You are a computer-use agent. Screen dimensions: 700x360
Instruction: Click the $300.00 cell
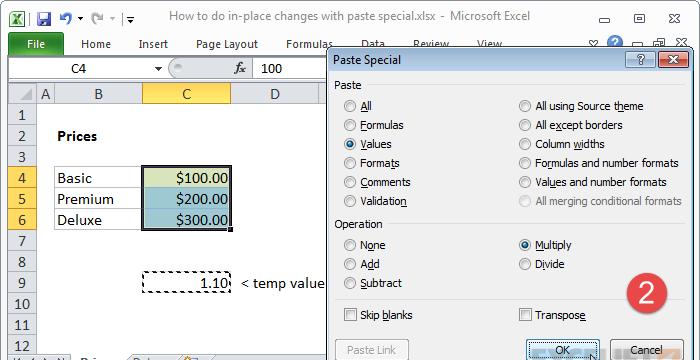187,220
